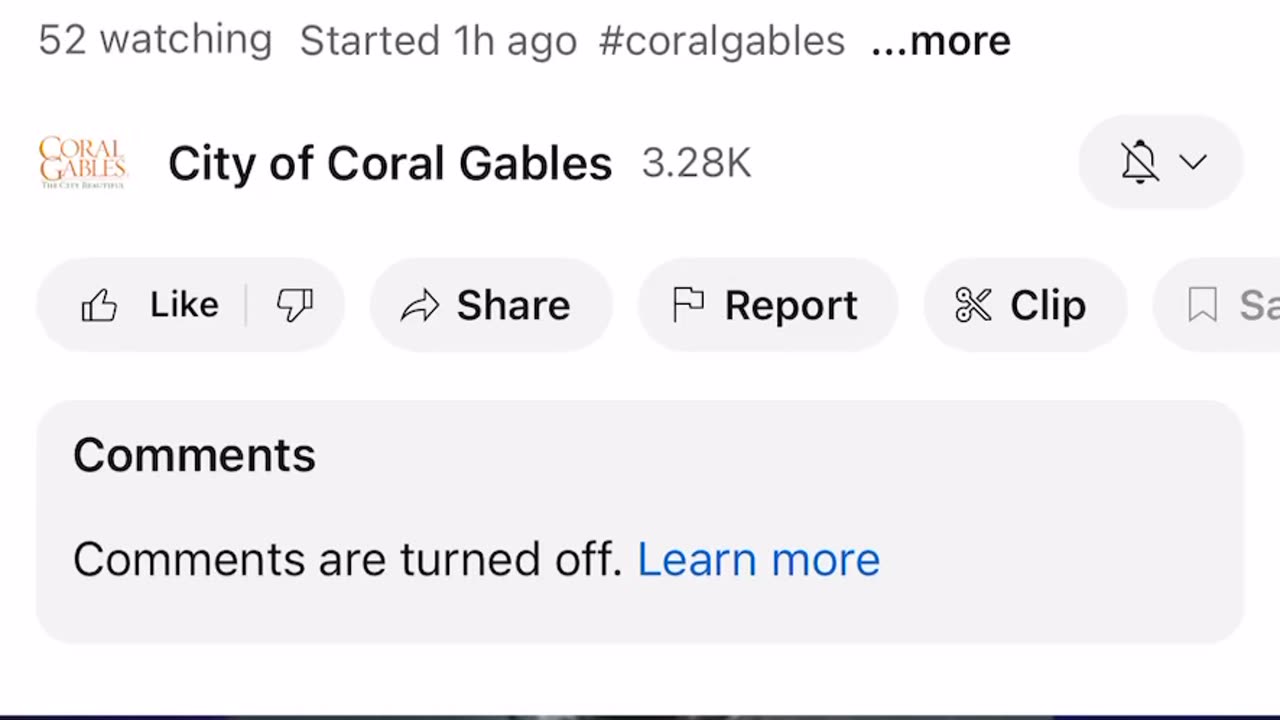This screenshot has height=720, width=1280.
Task: Click the 3.28K subscriber count
Action: click(696, 163)
